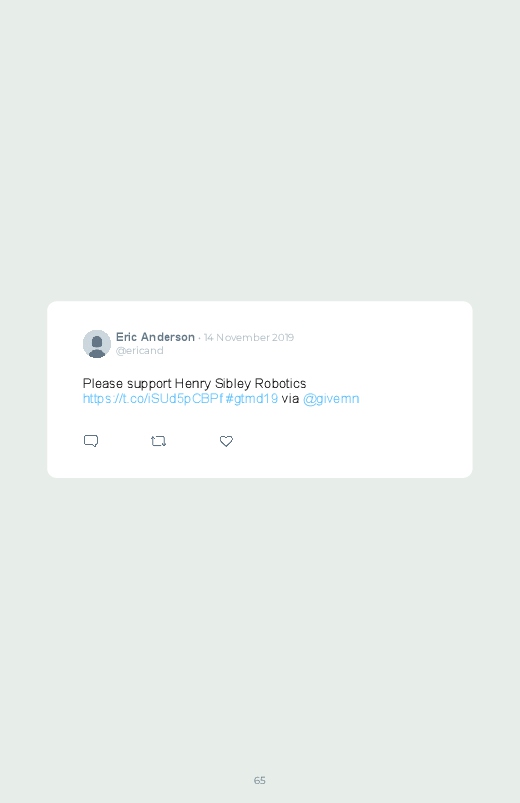Click the reply speech bubble icon
The height and width of the screenshot is (803, 520).
(x=91, y=441)
